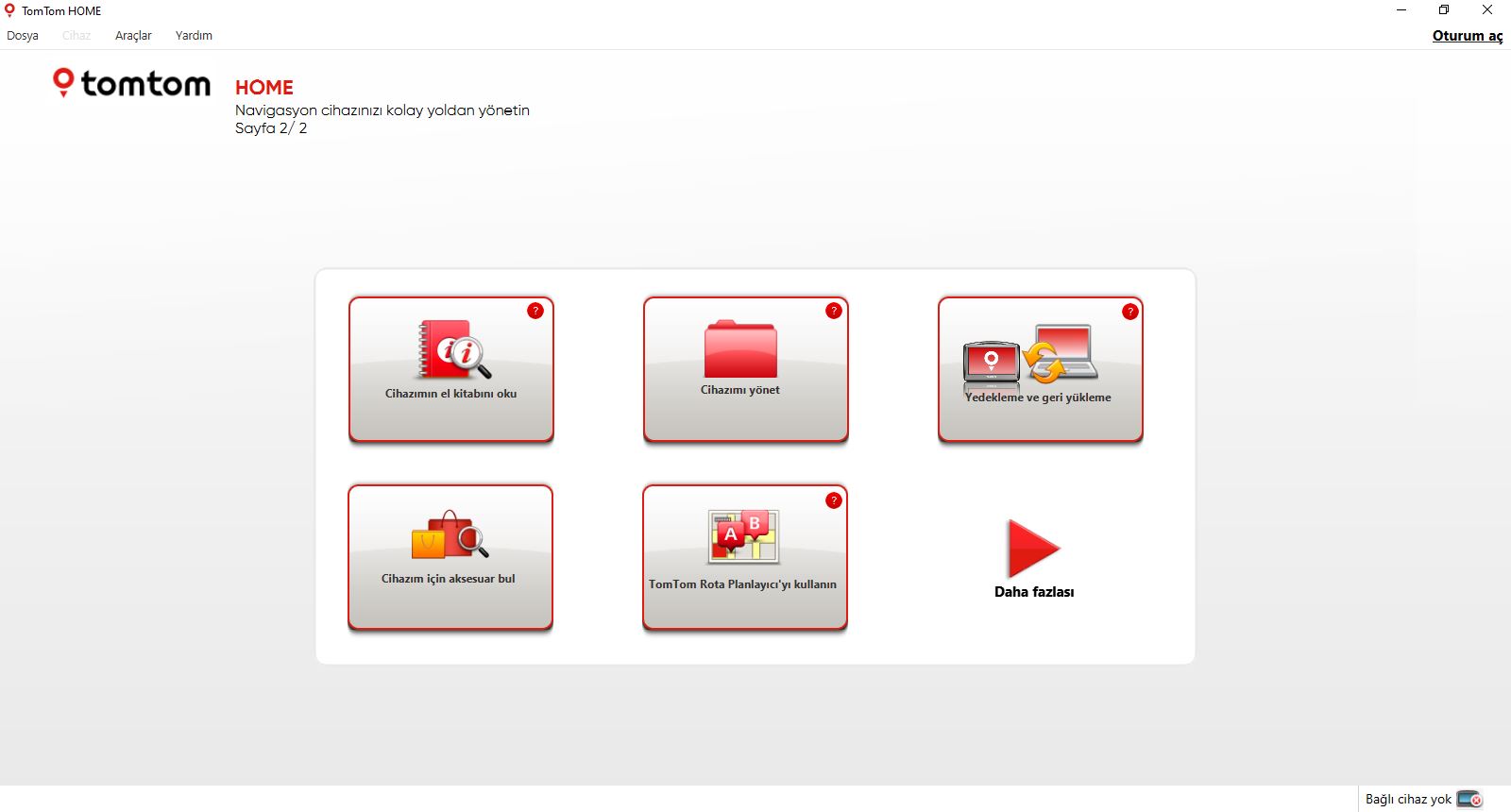The image size is (1511, 812).
Task: Click the red HOME heading
Action: (264, 88)
